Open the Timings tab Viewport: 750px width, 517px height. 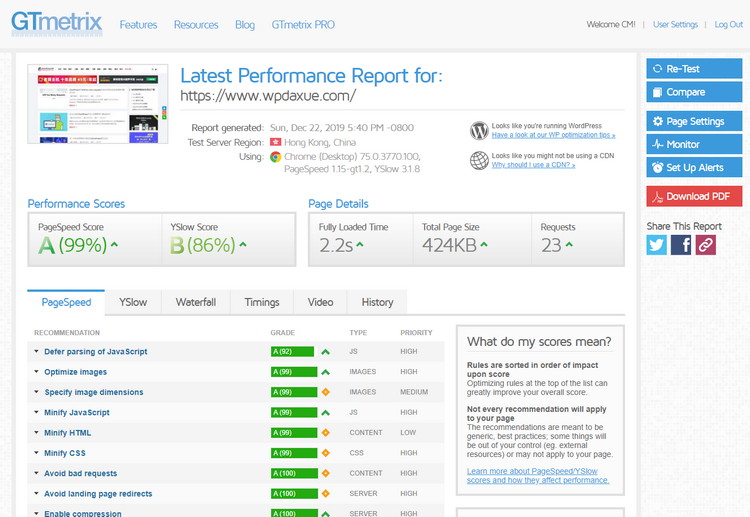[x=262, y=302]
